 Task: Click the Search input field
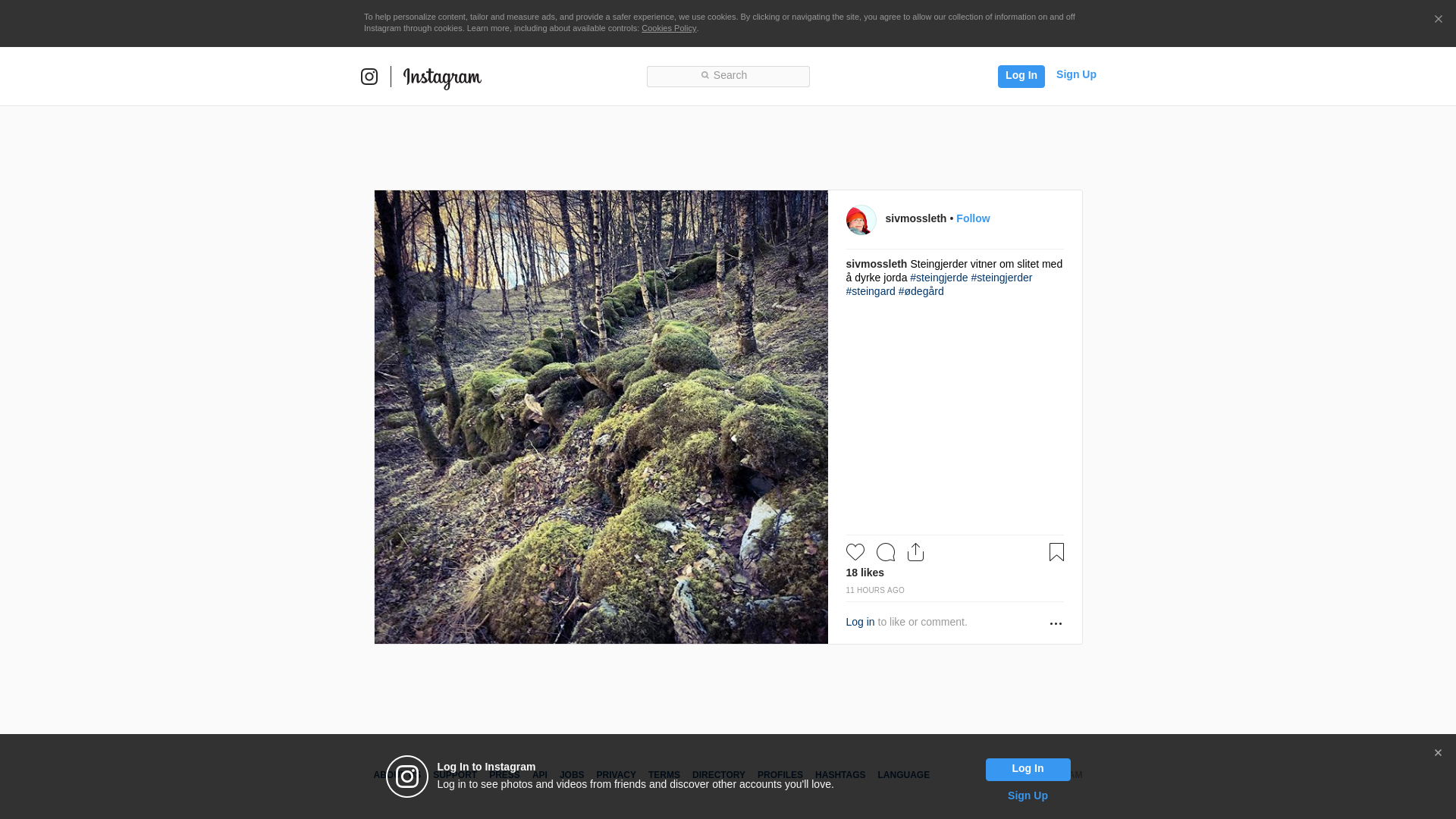pyautogui.click(x=728, y=76)
